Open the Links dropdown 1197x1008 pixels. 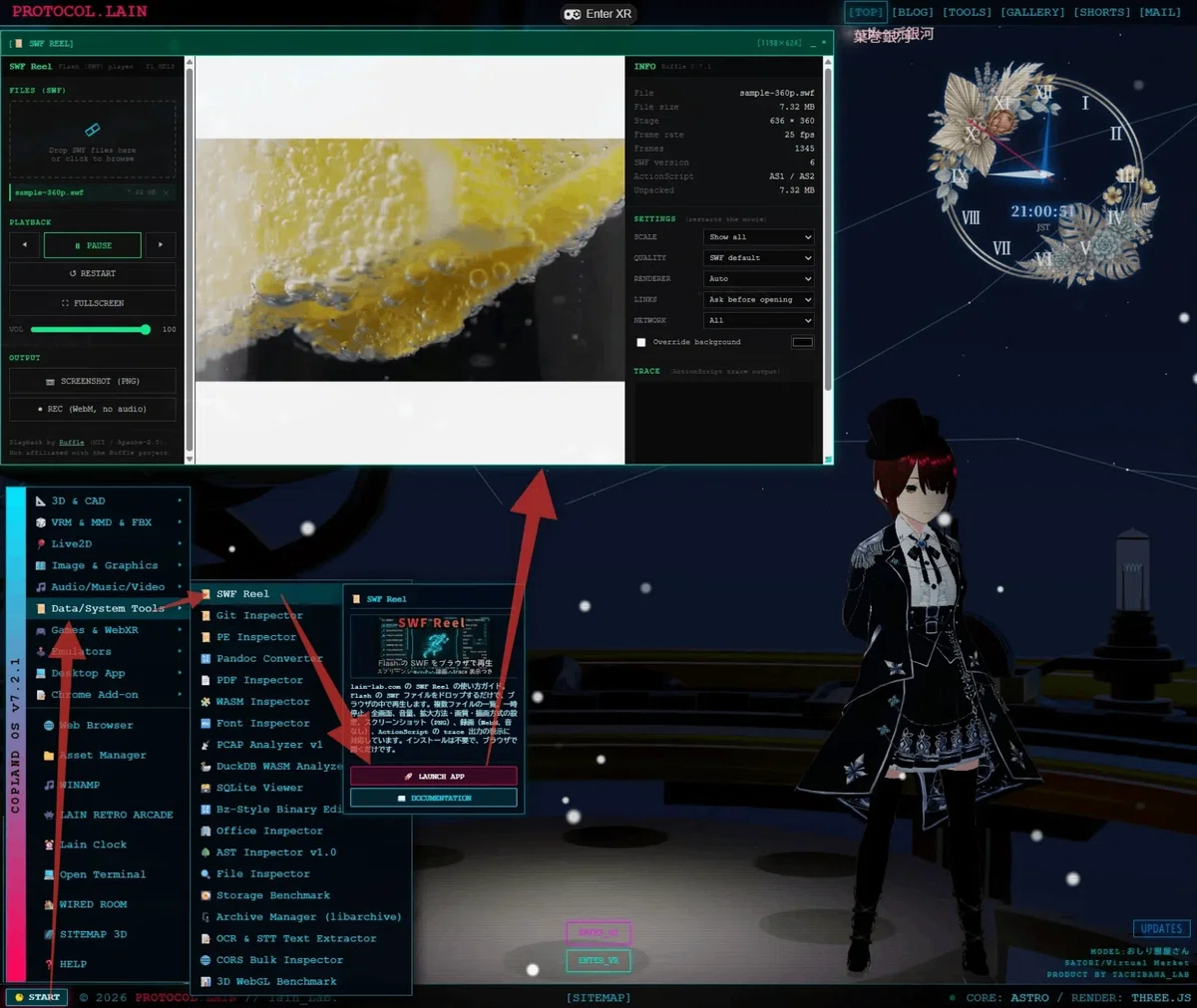point(759,300)
